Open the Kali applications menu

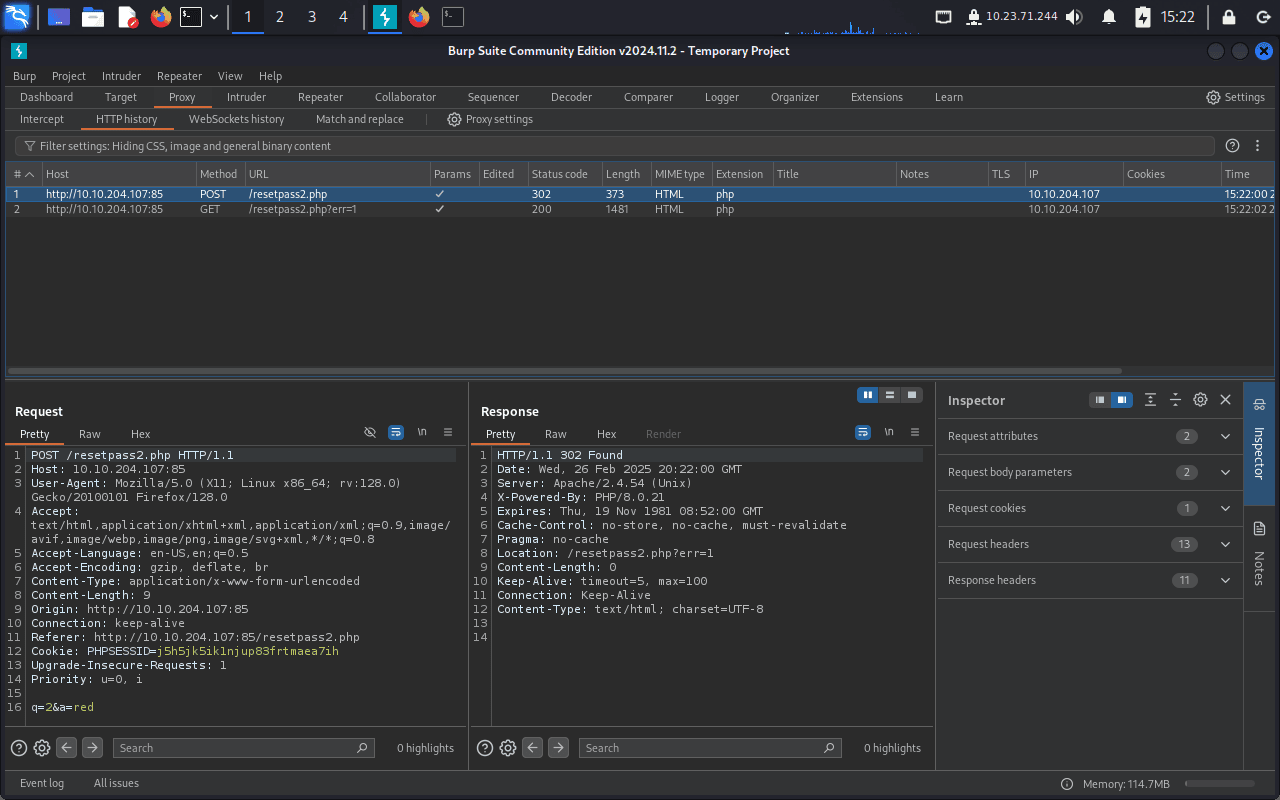pyautogui.click(x=17, y=16)
